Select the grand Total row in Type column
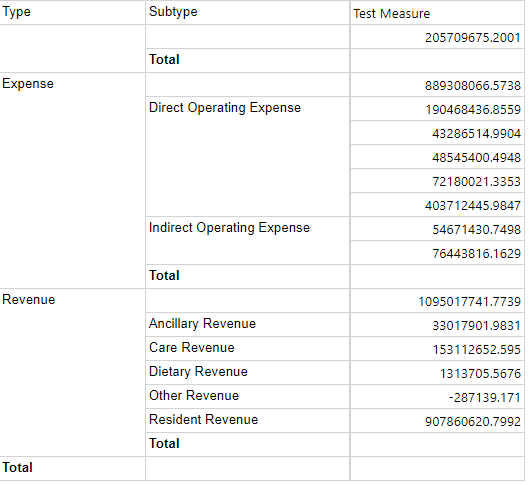529x485 pixels. click(x=17, y=467)
